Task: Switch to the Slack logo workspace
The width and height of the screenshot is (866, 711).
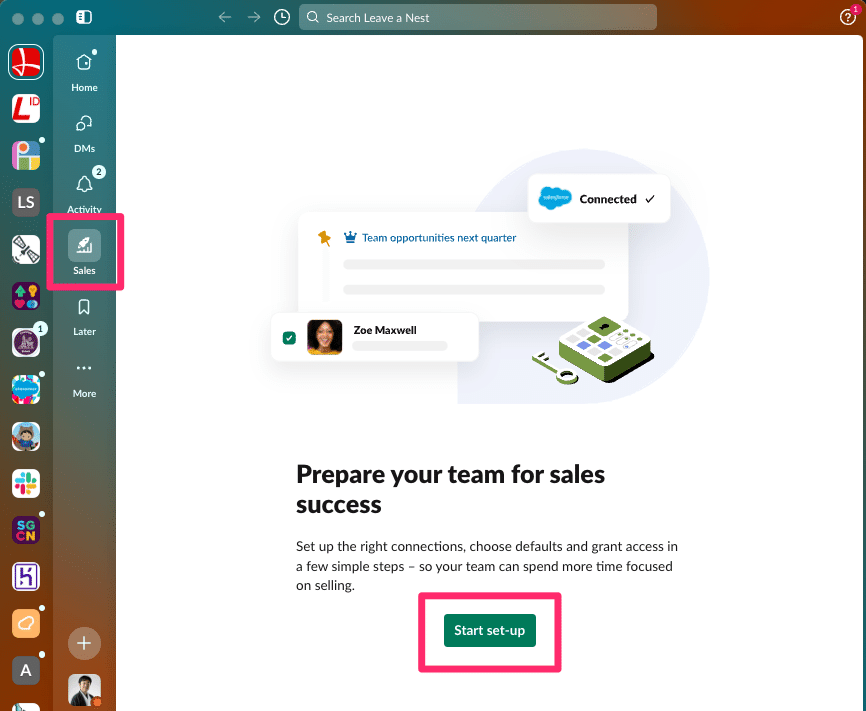Action: [26, 483]
